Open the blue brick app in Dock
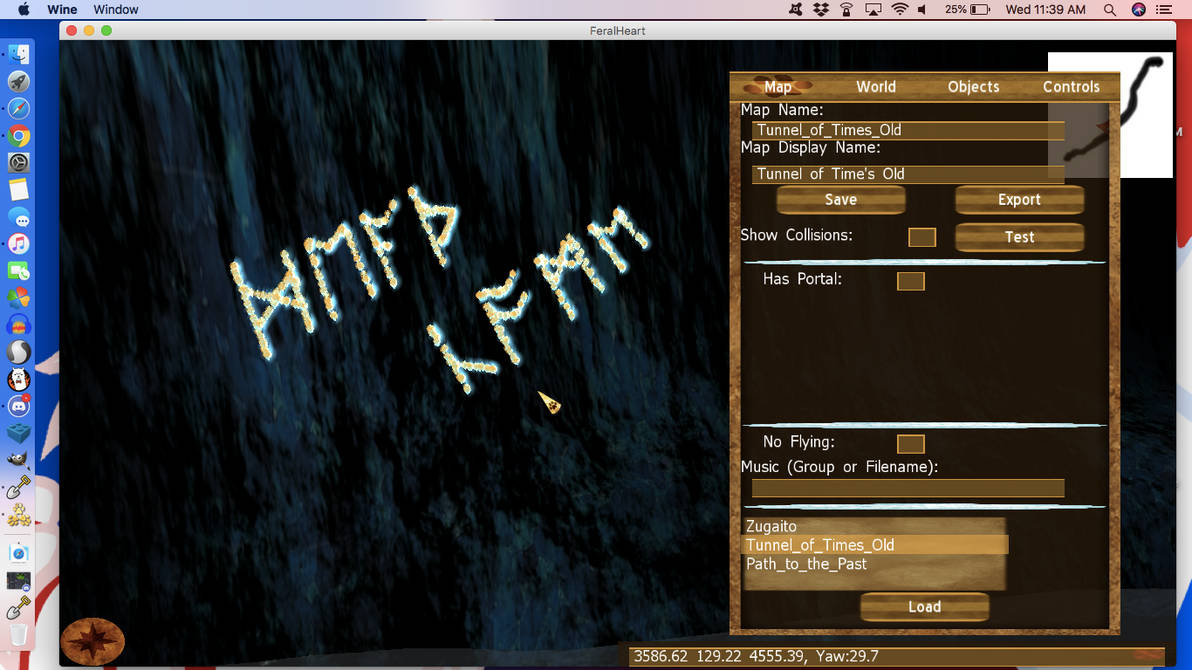1192x670 pixels. tap(19, 433)
